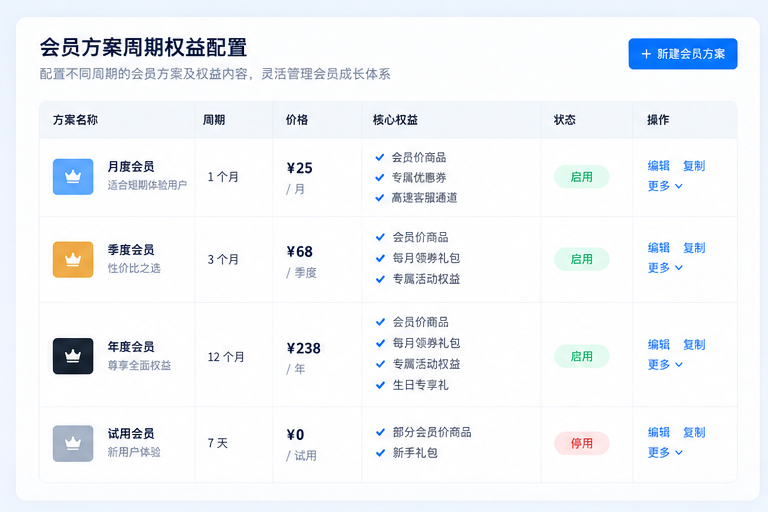The height and width of the screenshot is (512, 768).
Task: Select the 季度会员 plan name
Action: pyautogui.click(x=131, y=250)
